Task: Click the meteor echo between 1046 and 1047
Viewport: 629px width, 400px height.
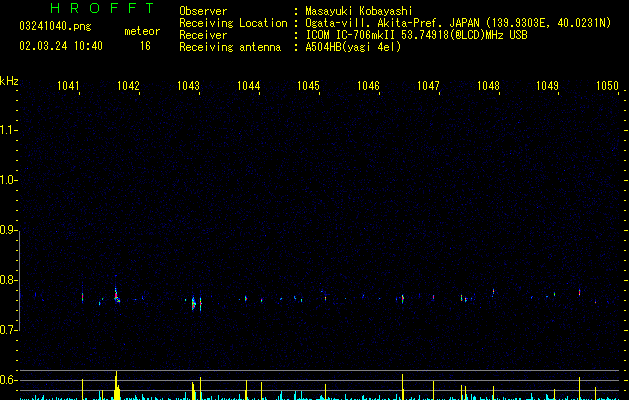Action: [x=402, y=299]
